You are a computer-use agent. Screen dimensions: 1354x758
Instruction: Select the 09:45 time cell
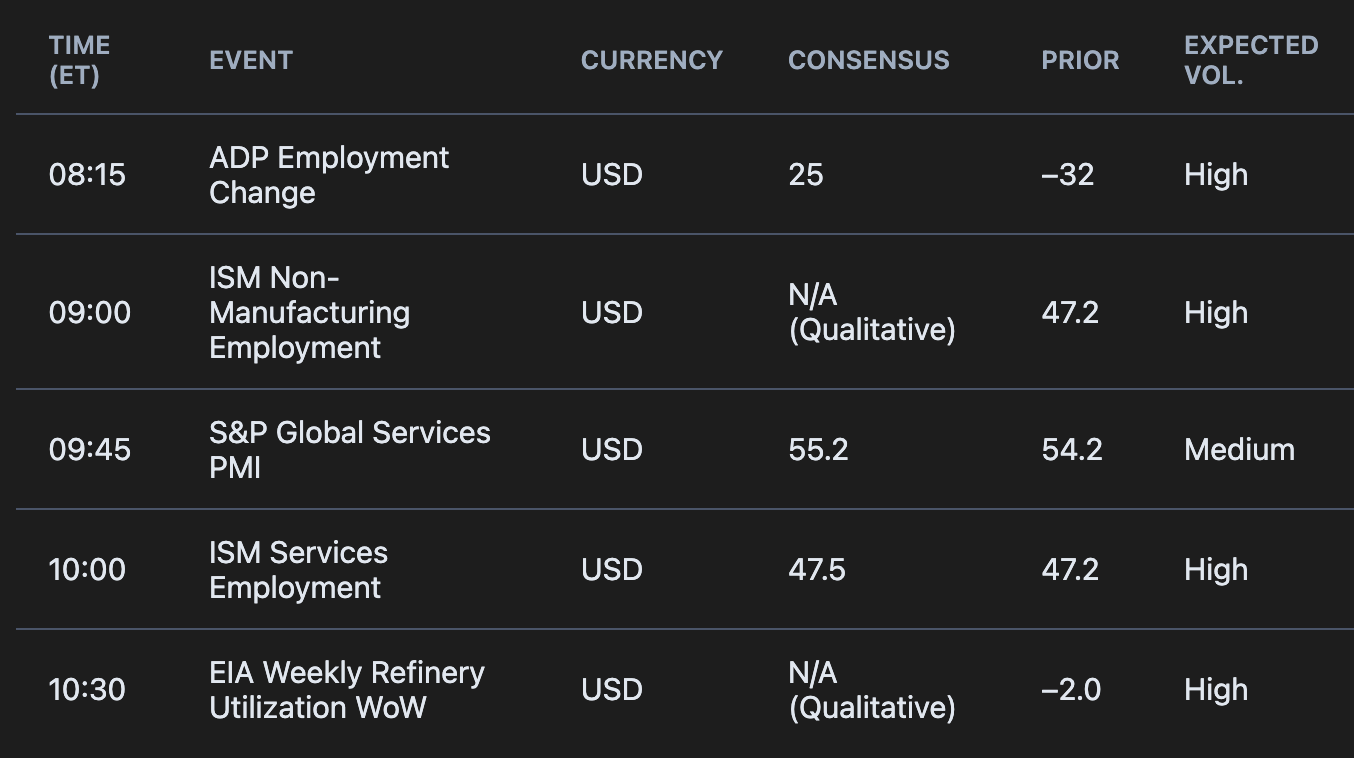coord(89,449)
